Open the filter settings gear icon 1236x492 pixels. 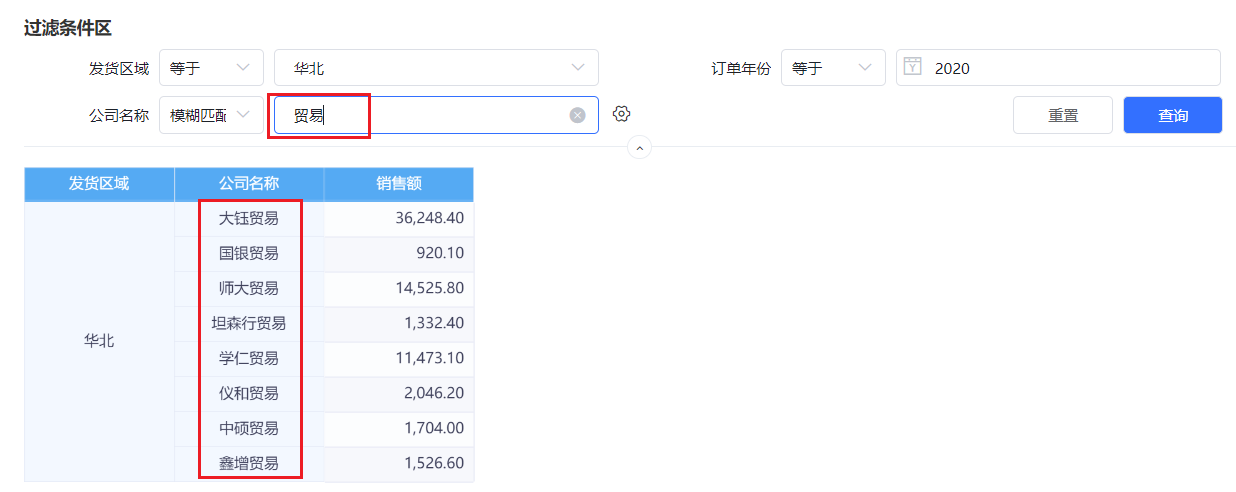pos(621,114)
